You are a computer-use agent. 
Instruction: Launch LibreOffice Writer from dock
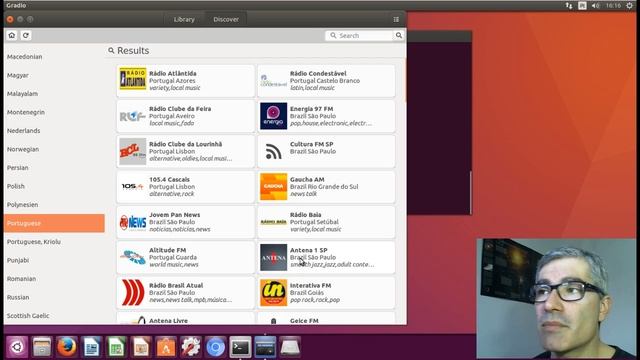[x=91, y=347]
